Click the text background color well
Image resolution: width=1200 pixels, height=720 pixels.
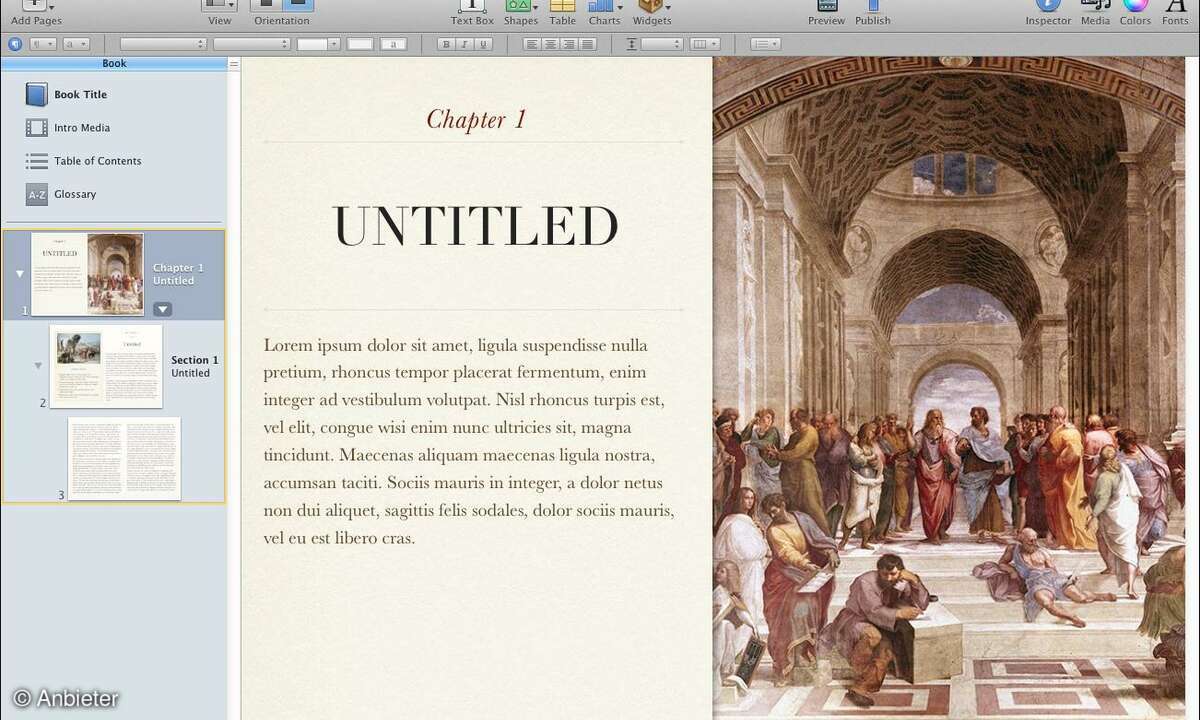393,44
